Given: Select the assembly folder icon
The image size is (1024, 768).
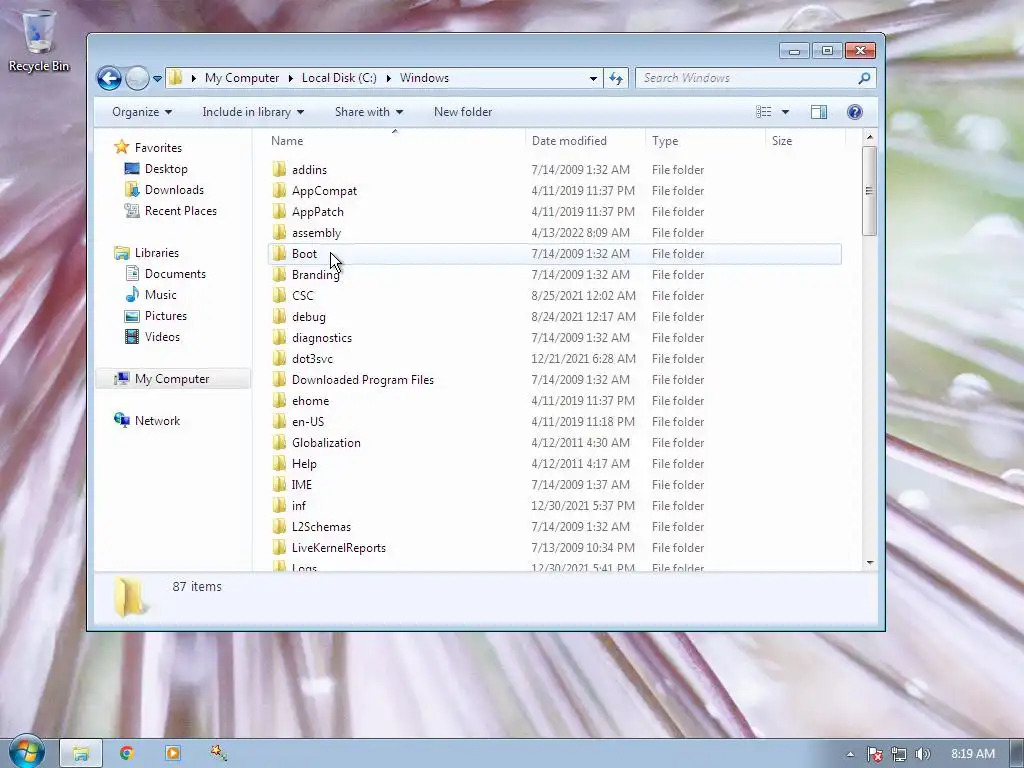Looking at the screenshot, I should [280, 232].
